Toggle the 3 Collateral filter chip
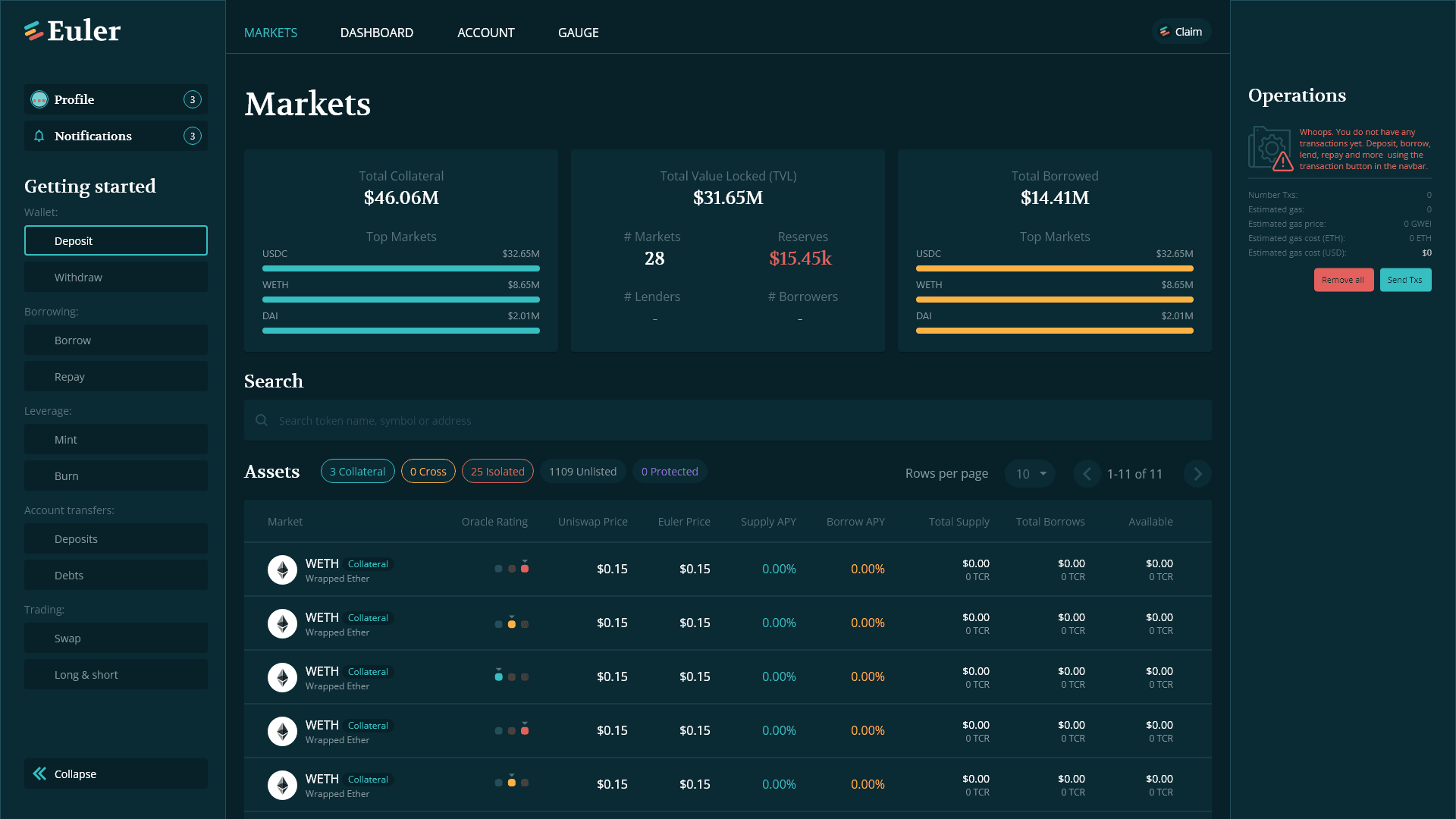1456x819 pixels. coord(357,472)
